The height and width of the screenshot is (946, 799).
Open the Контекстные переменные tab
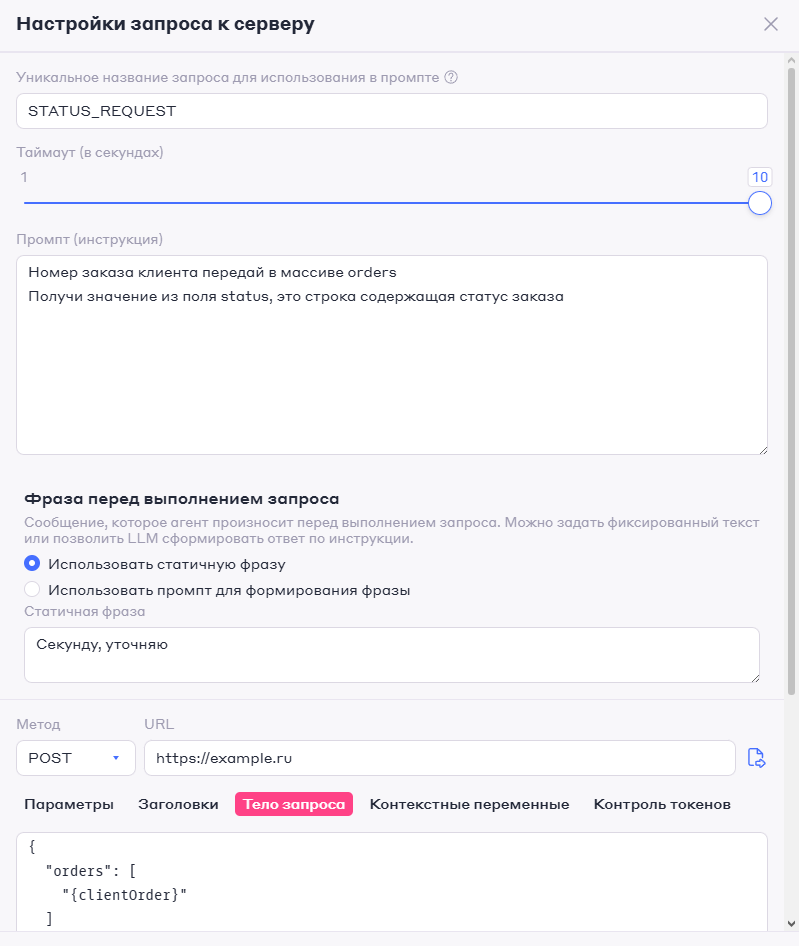pyautogui.click(x=469, y=803)
